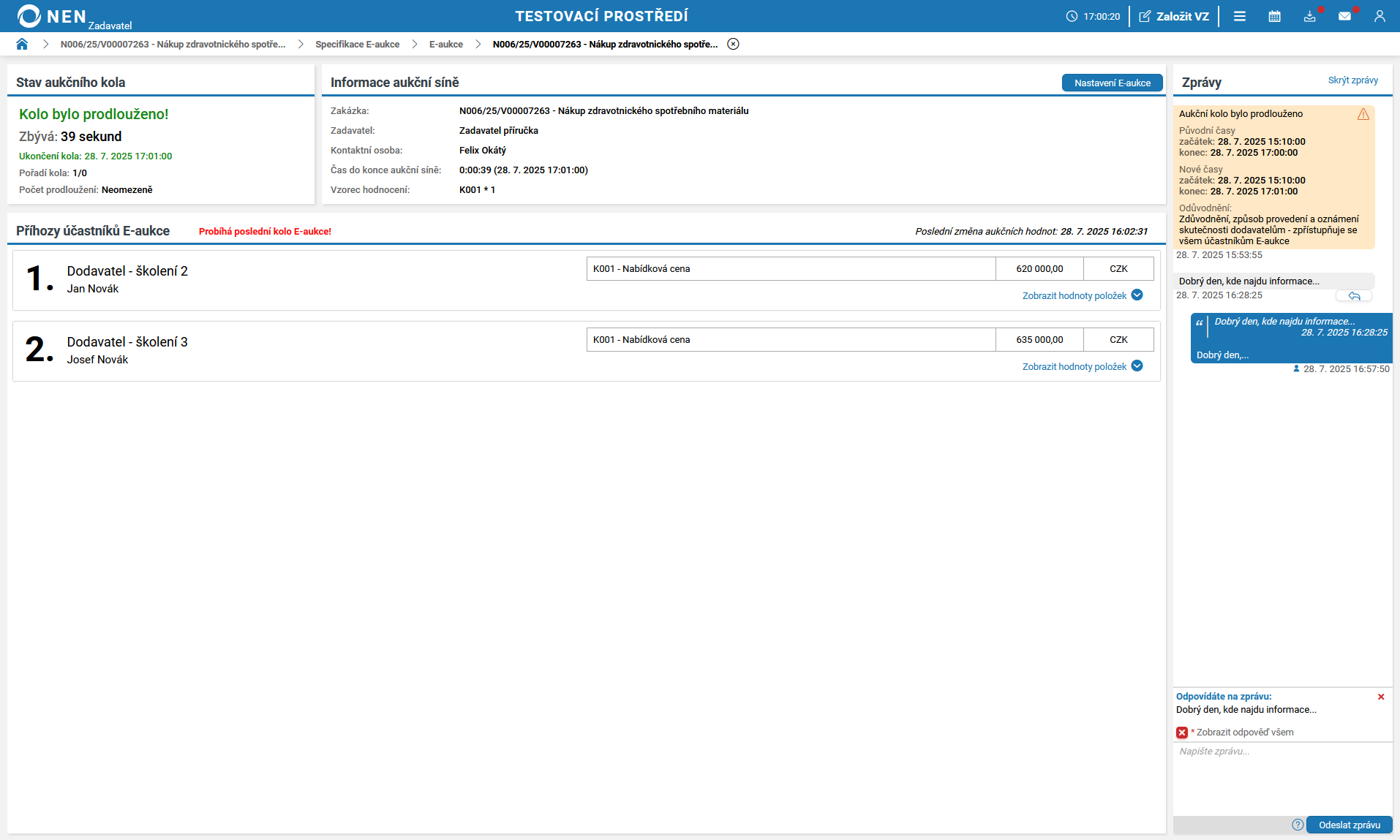Open the hamburger menu icon
The height and width of the screenshot is (840, 1400).
pos(1239,16)
